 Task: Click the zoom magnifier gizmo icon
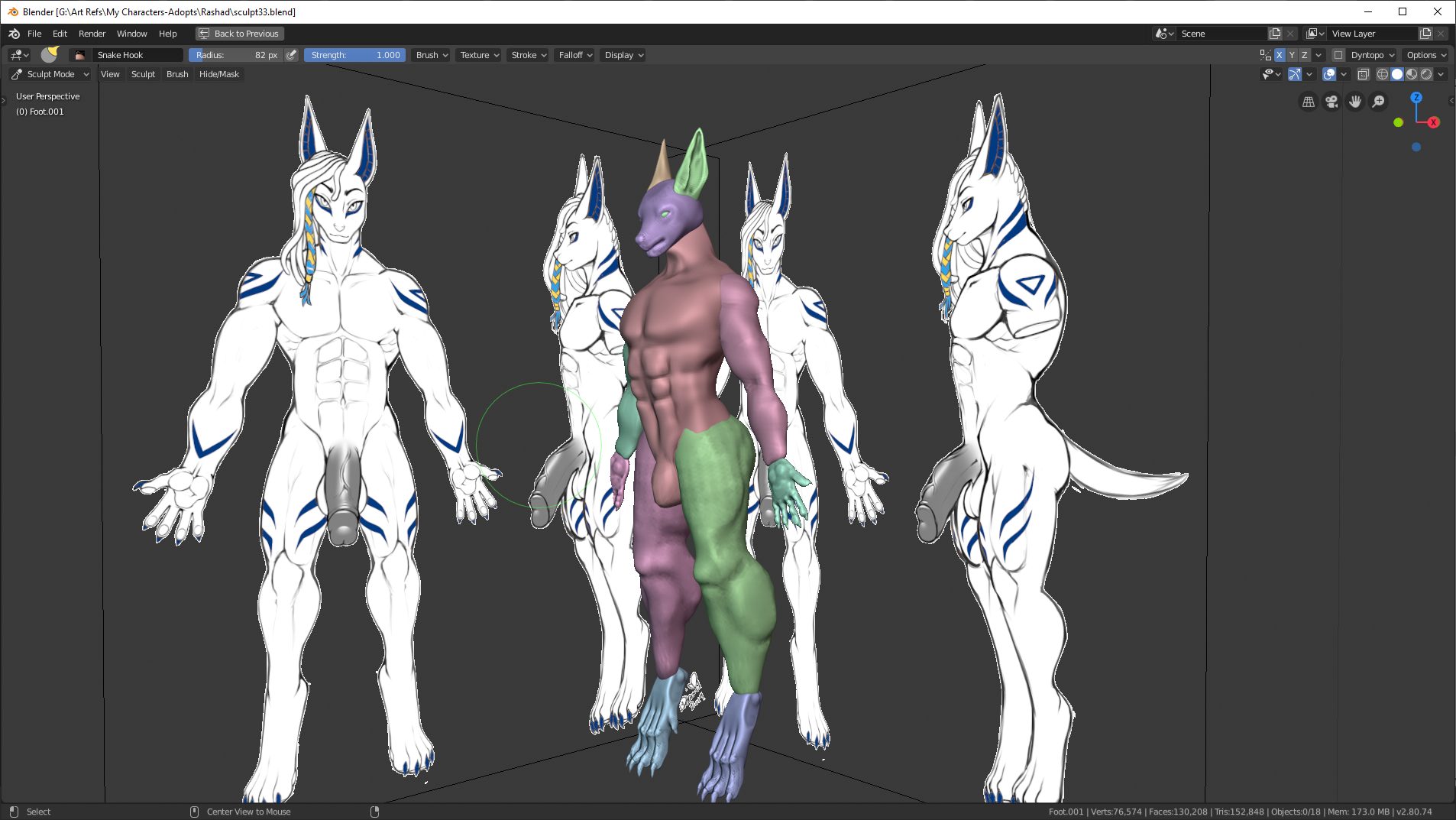point(1378,102)
